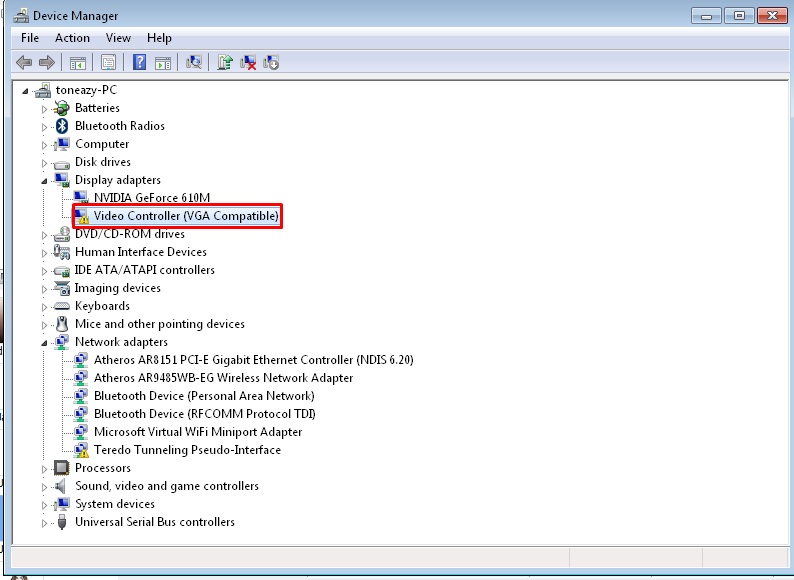794x580 pixels.
Task: Toggle the action pane toolbar icon
Action: (x=163, y=63)
